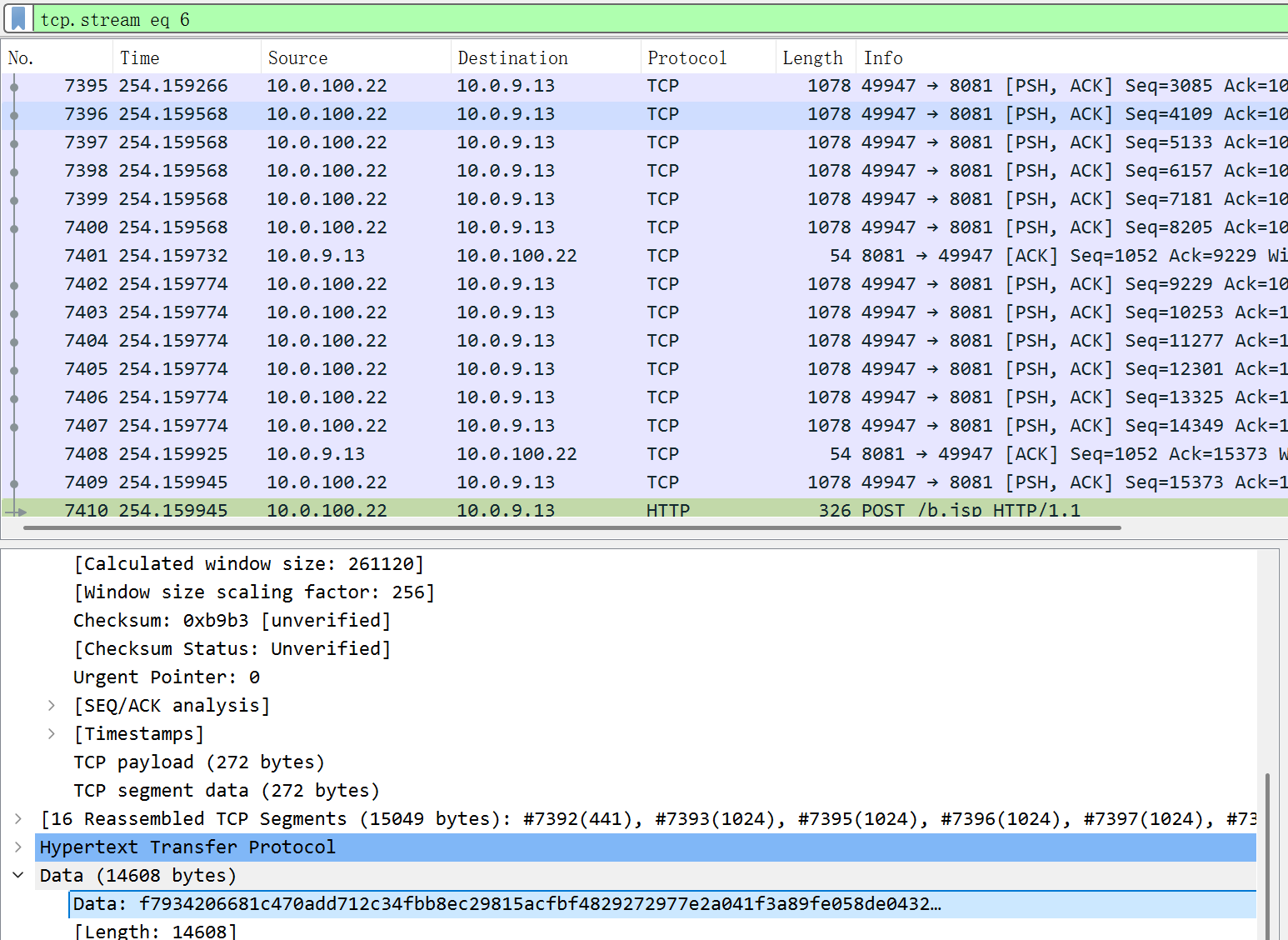
Task: Click the HTTP protocol cell of packet 7410
Action: coord(668,509)
